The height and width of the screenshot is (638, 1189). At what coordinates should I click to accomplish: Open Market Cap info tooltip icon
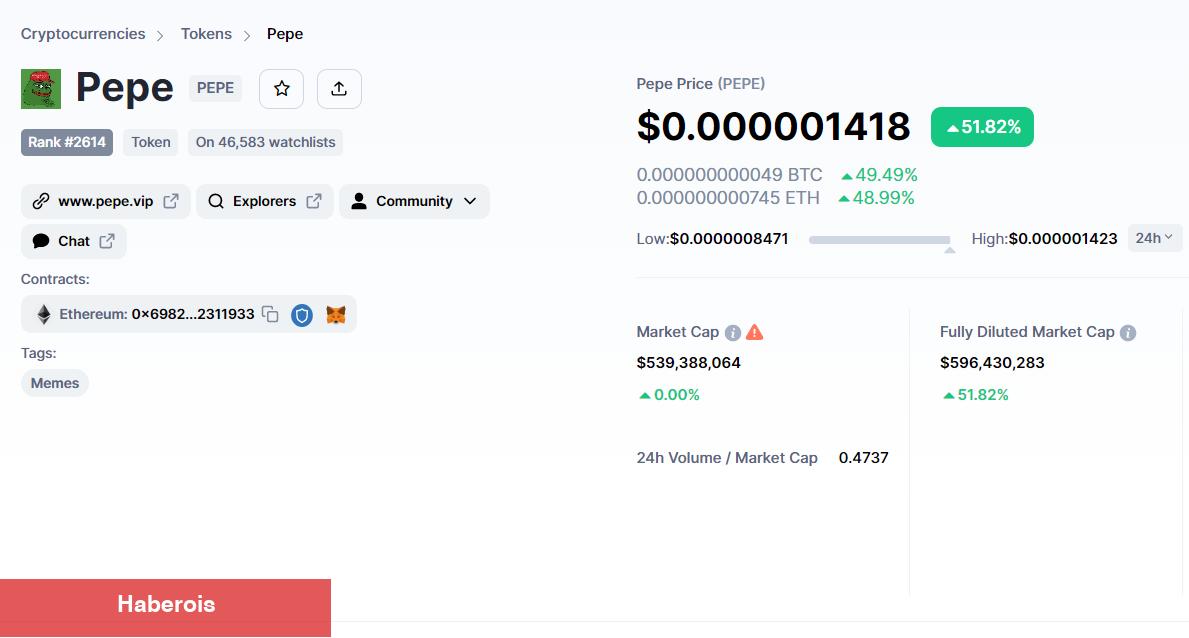pyautogui.click(x=733, y=332)
